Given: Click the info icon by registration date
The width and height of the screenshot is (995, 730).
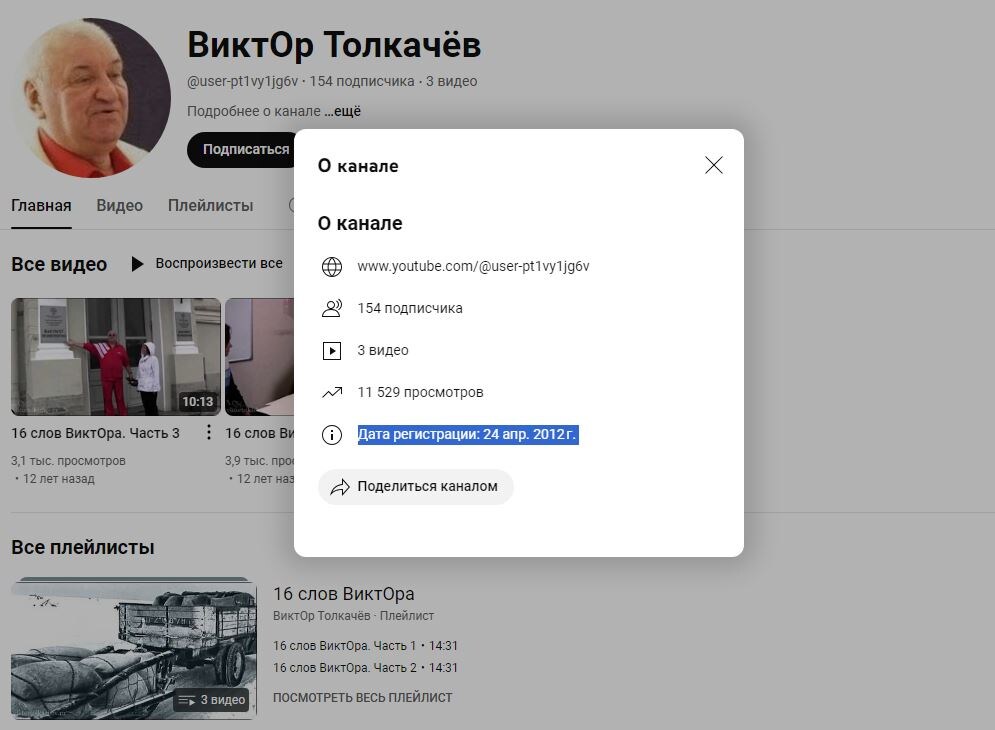Looking at the screenshot, I should pyautogui.click(x=332, y=435).
